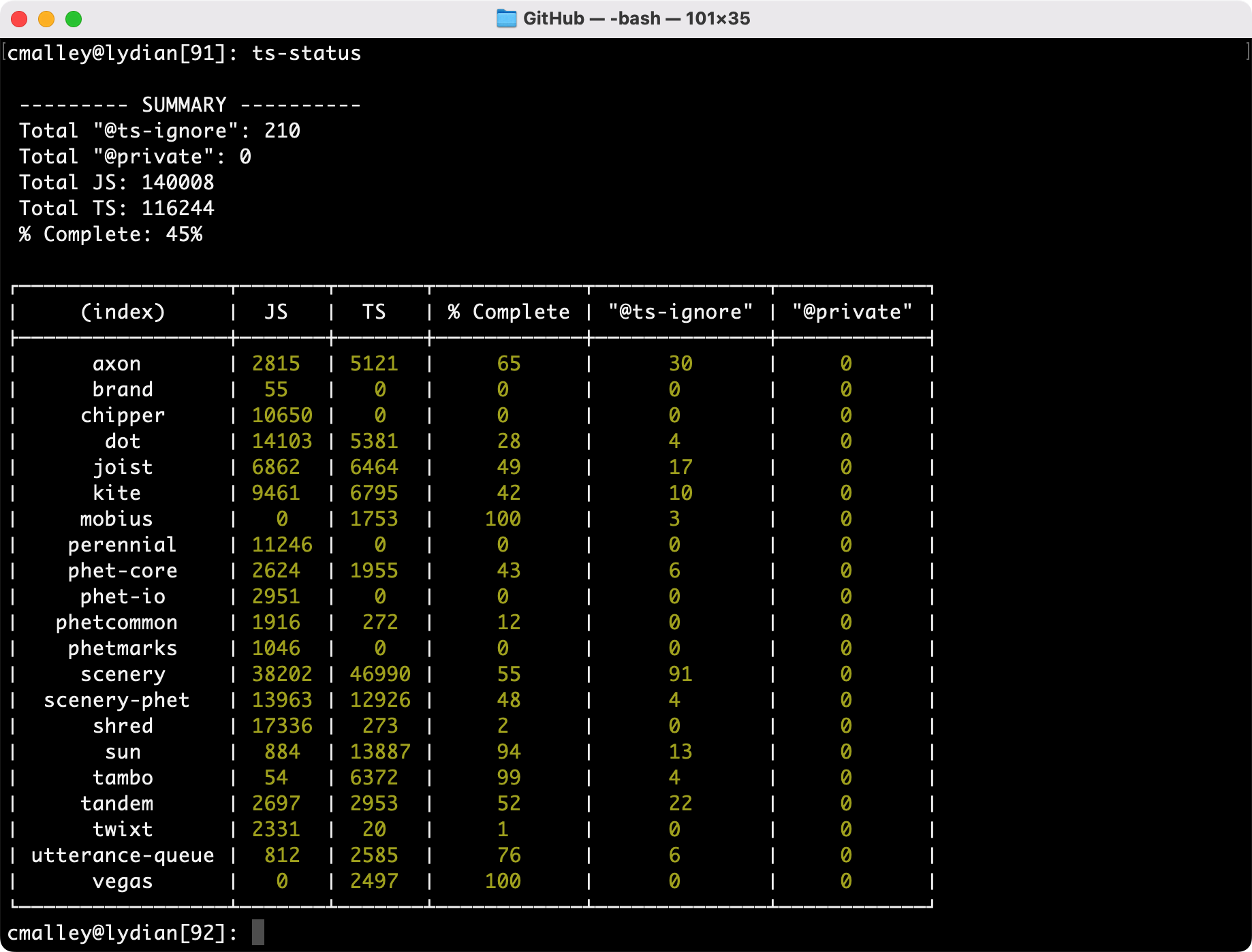Viewport: 1252px width, 952px height.
Task: Select the ts-status command text
Action: click(x=307, y=53)
